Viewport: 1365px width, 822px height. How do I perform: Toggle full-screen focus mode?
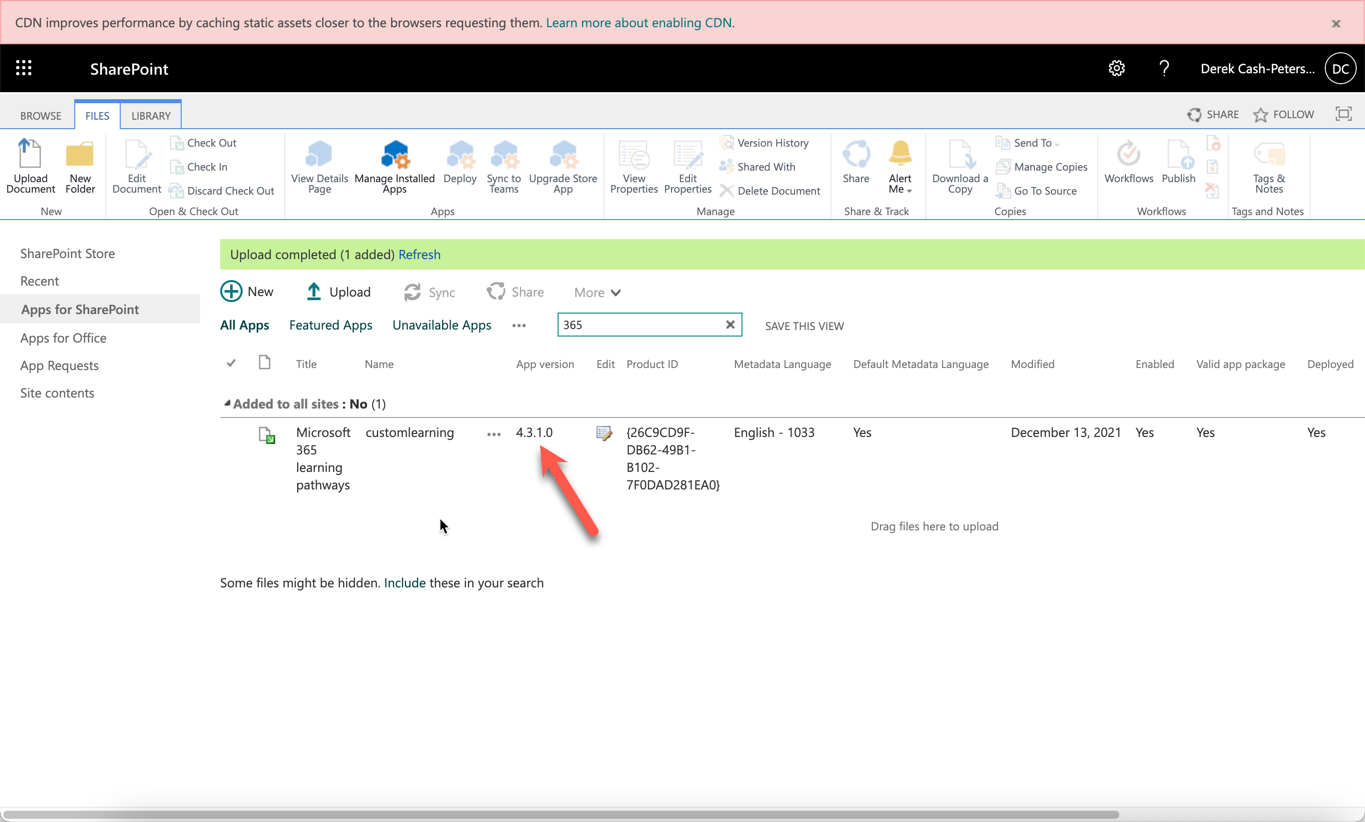[x=1343, y=114]
